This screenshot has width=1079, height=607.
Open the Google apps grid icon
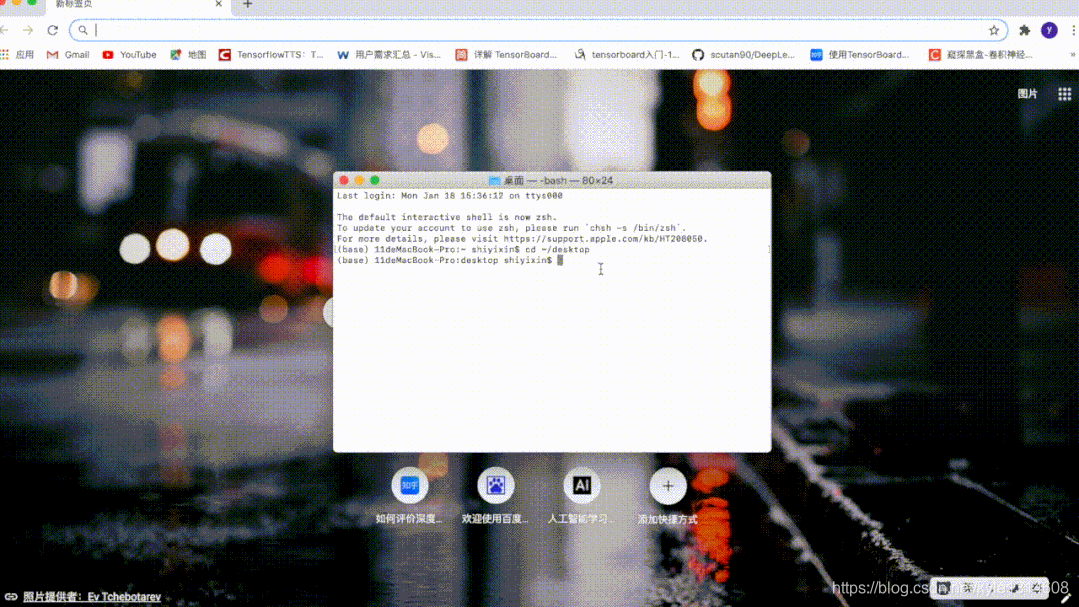pos(1065,94)
